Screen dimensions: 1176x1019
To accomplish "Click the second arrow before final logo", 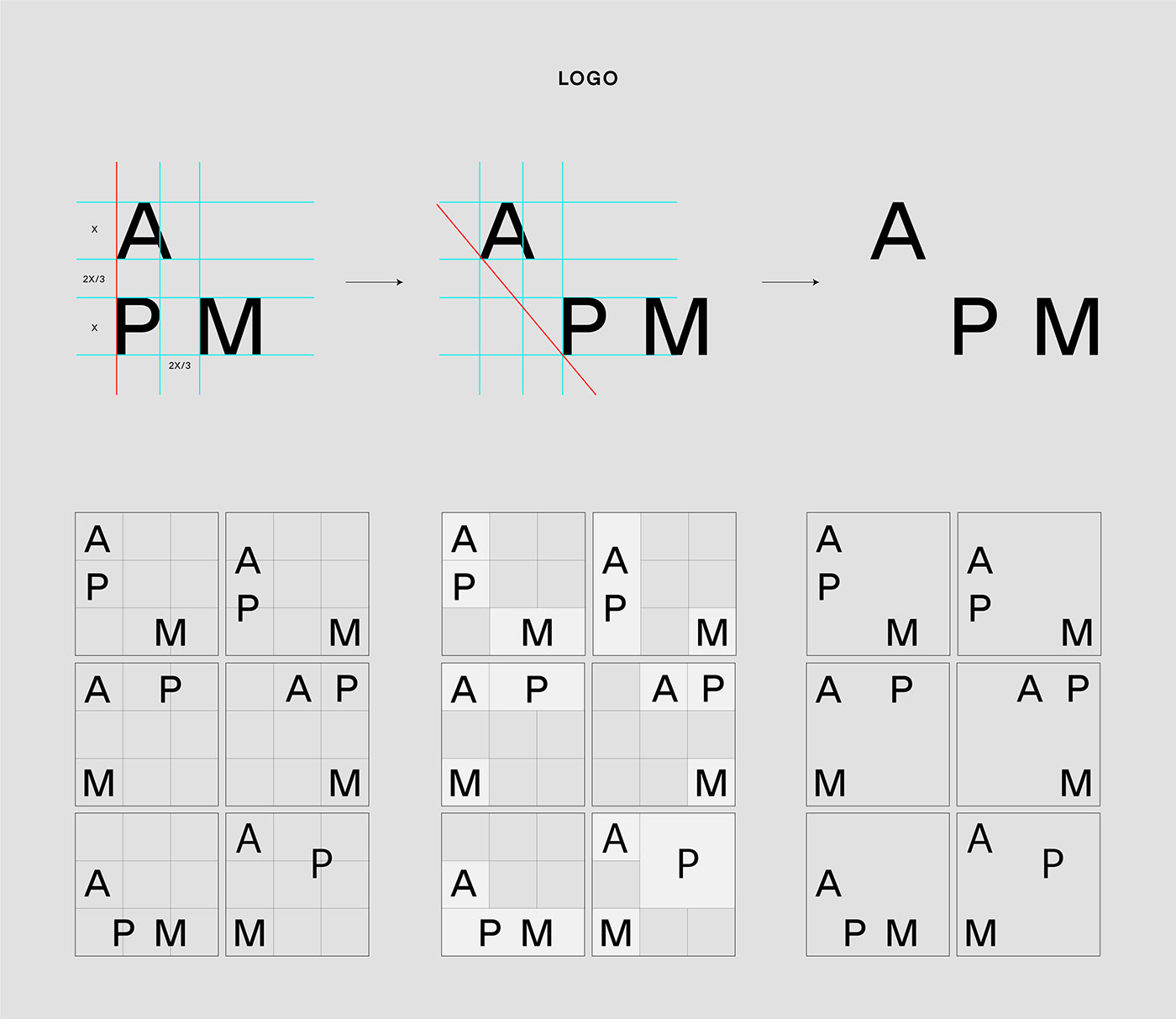I will [x=790, y=282].
